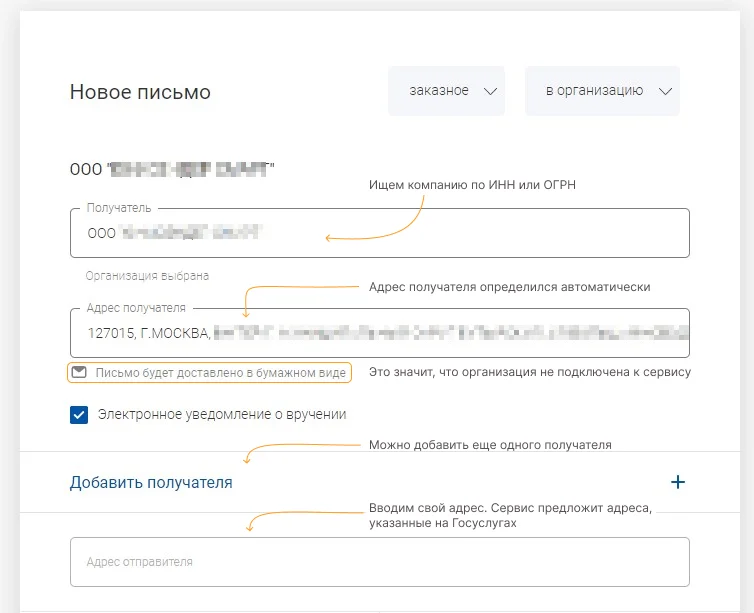Click the "Ищем компанию по ИНН или ОГРН" hint
The height and width of the screenshot is (613, 754).
[x=473, y=185]
